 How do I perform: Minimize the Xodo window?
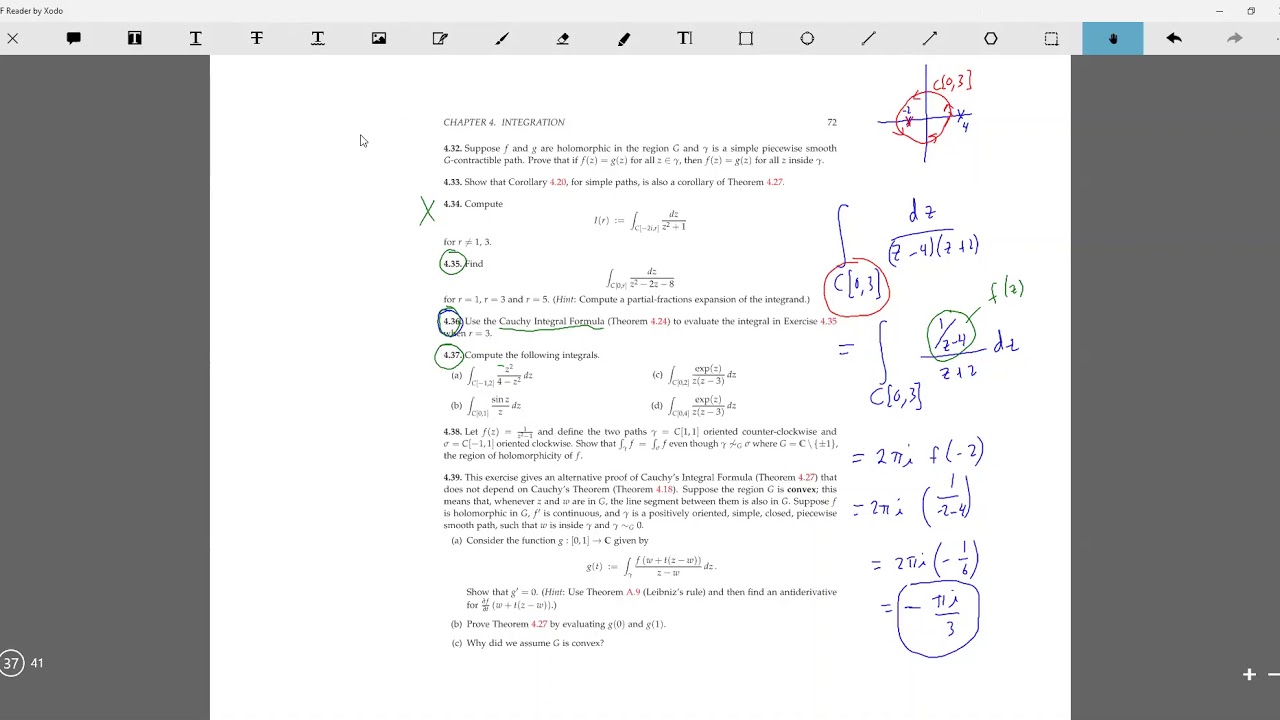point(1219,11)
